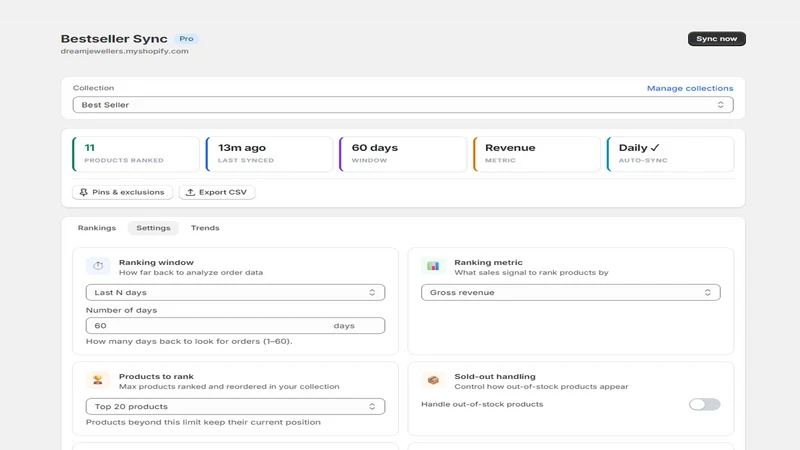Click the Daily Auto-Sync card
This screenshot has width=800, height=450.
pyautogui.click(x=670, y=154)
